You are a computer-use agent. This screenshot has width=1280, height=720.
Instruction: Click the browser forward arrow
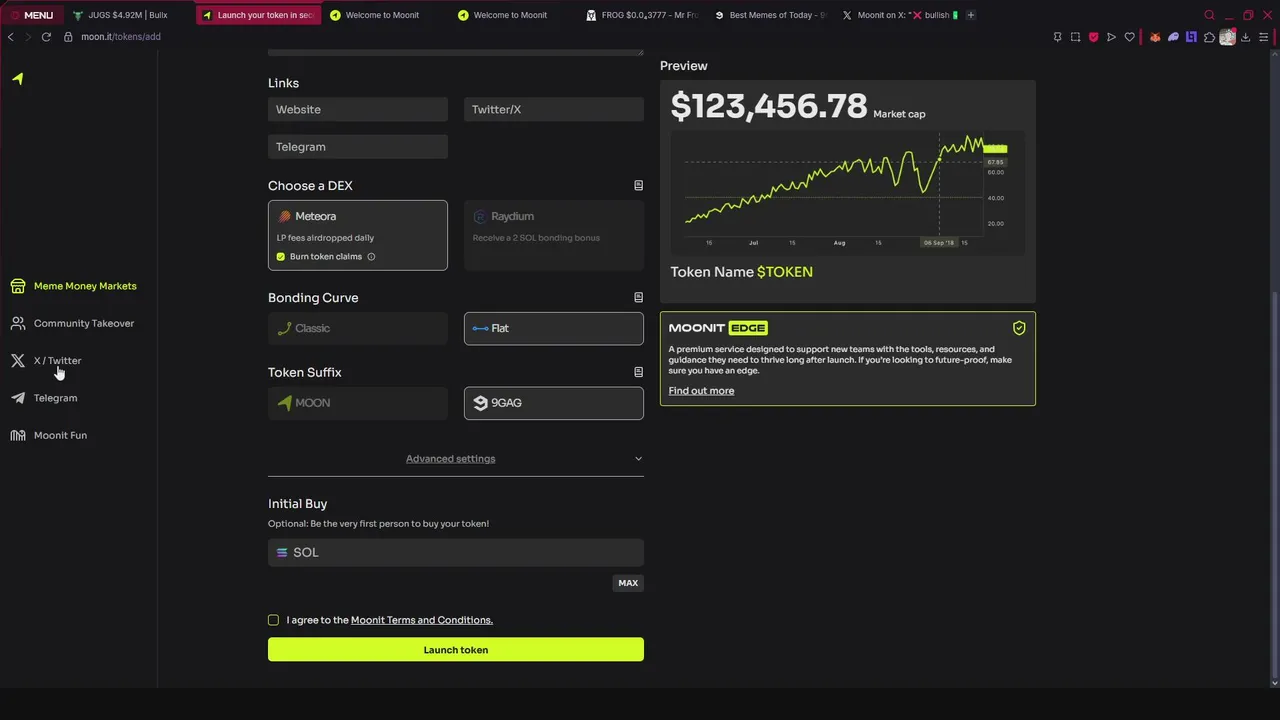[28, 37]
